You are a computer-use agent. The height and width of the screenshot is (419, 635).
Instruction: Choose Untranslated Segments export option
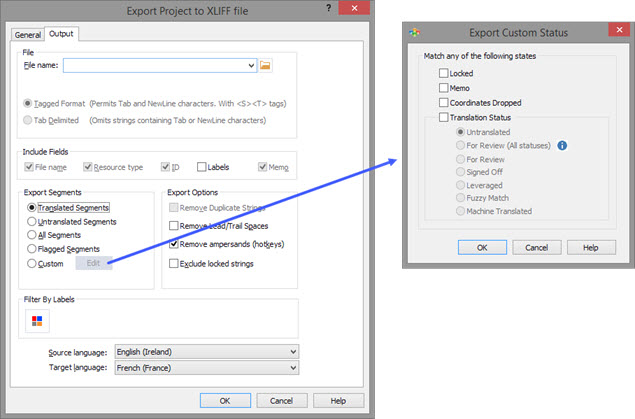pos(32,222)
